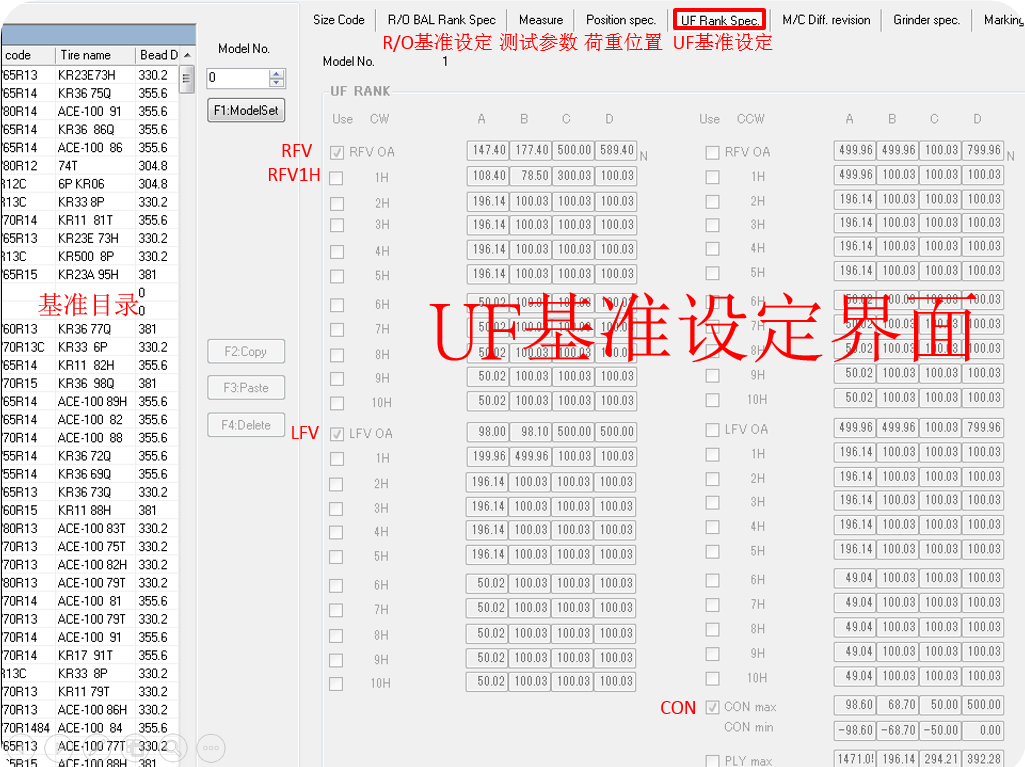Click the Model No. spinner down arrow
The height and width of the screenshot is (767, 1025).
(277, 82)
